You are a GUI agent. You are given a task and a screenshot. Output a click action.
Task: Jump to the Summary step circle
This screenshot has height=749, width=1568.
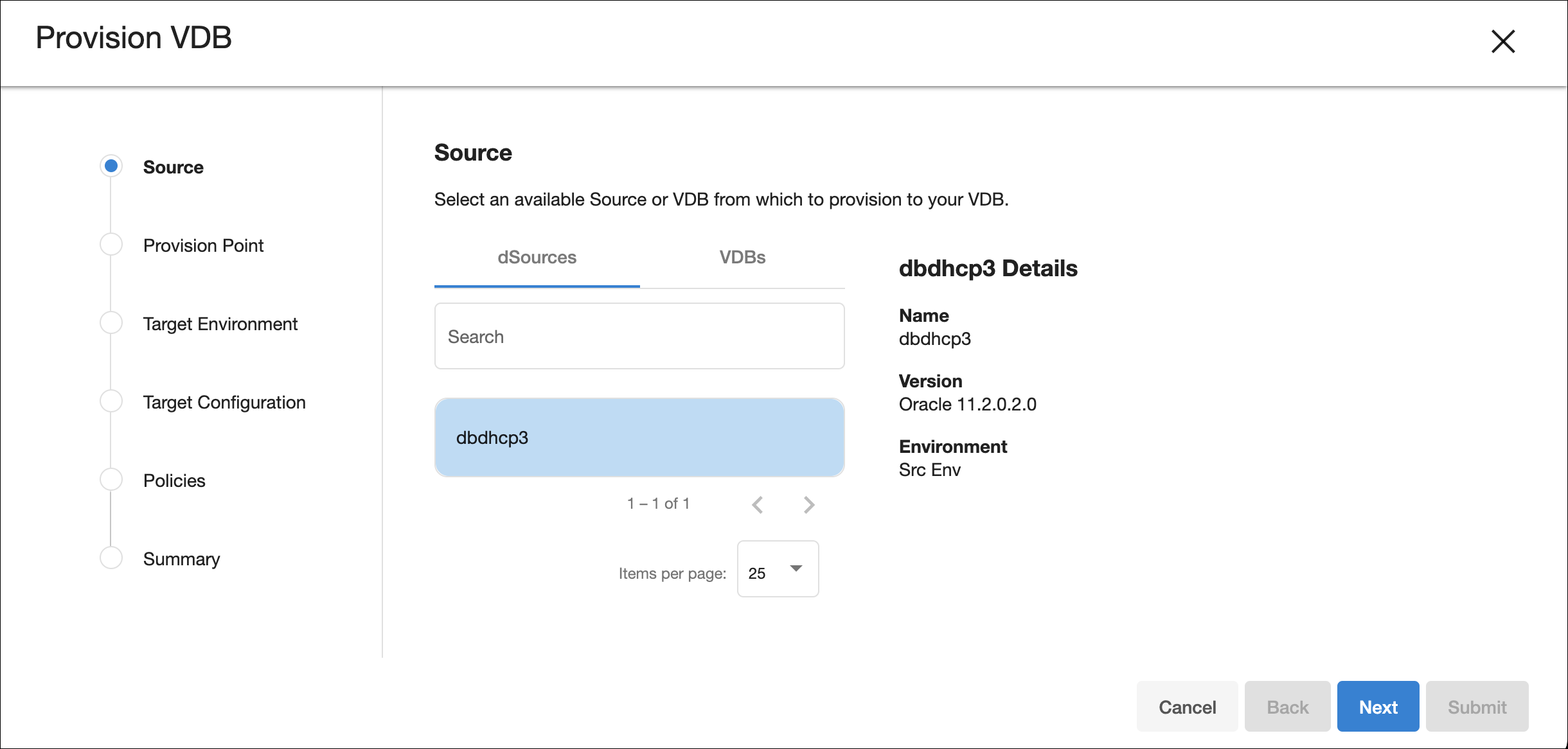[111, 558]
